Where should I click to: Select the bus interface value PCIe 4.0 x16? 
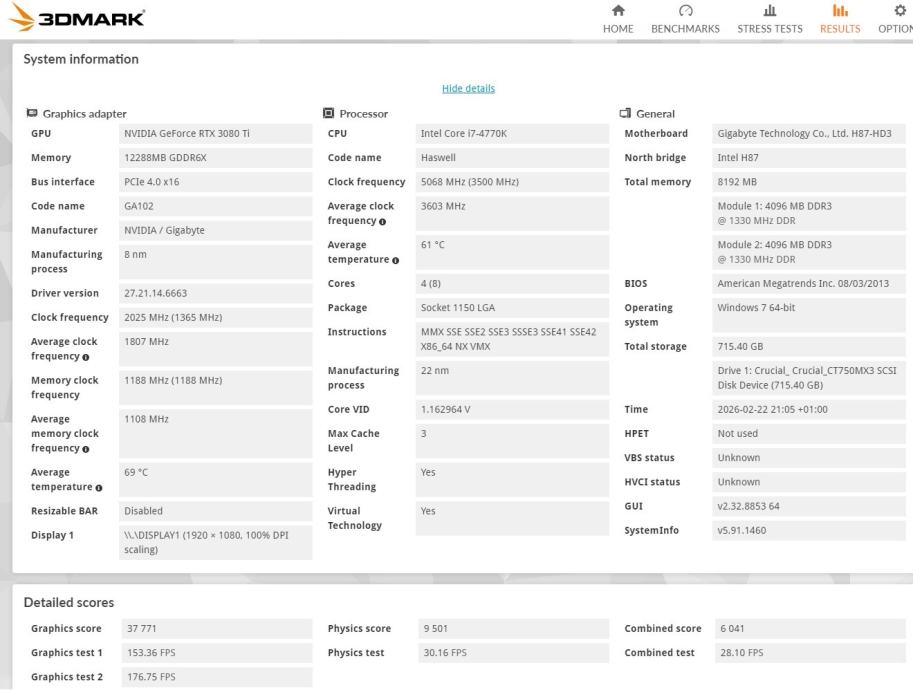click(215, 182)
